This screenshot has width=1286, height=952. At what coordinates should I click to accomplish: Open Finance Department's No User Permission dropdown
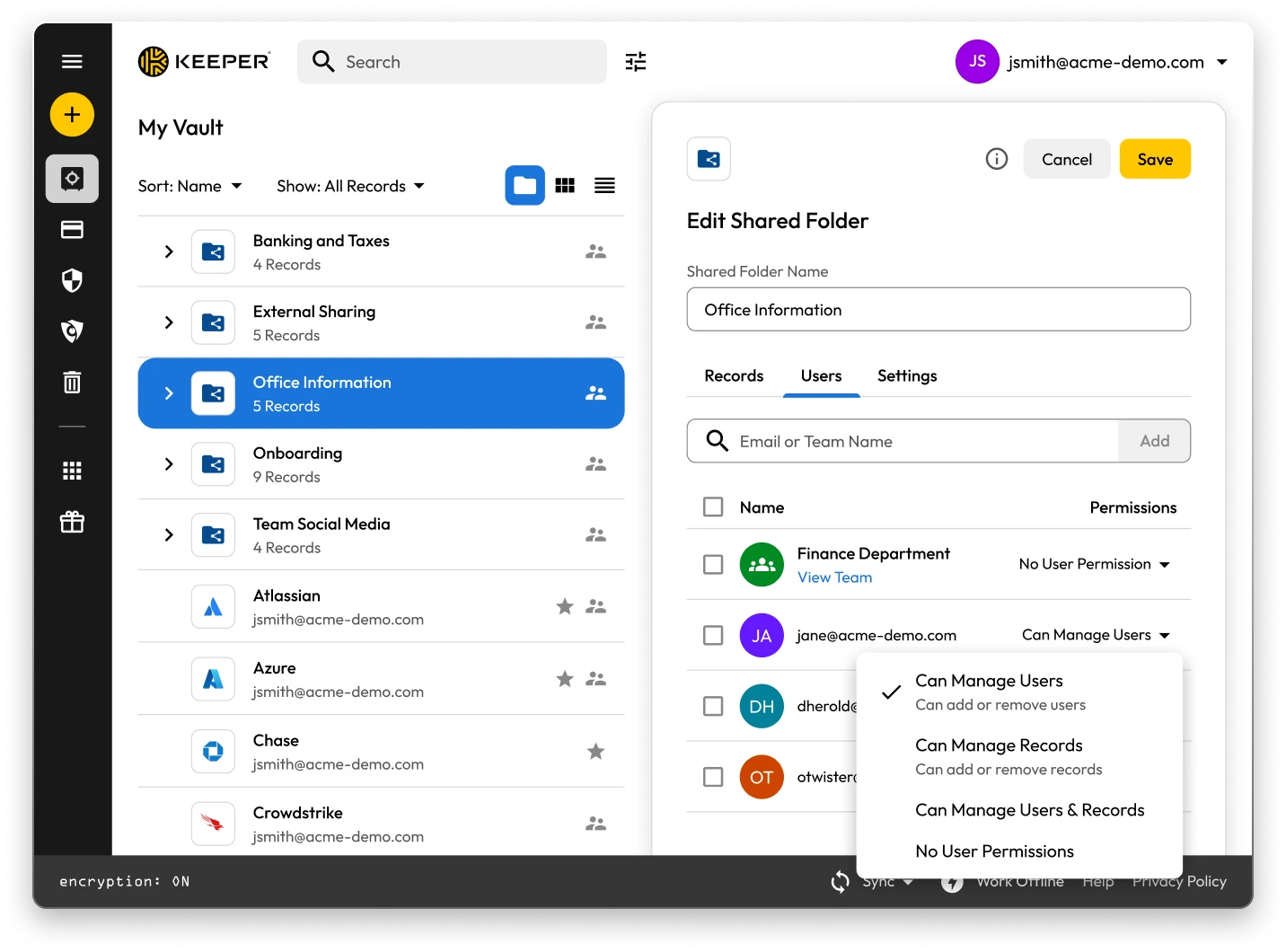click(1094, 564)
